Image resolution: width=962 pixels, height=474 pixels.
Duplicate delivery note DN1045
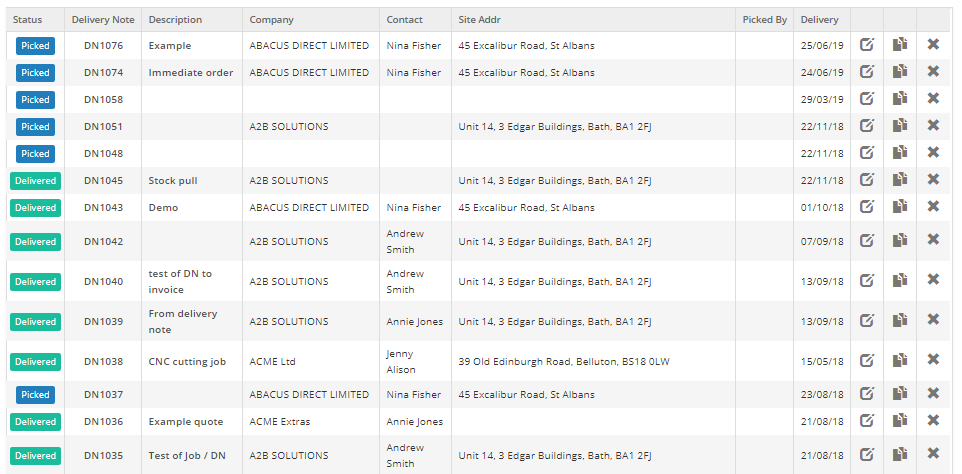(900, 180)
